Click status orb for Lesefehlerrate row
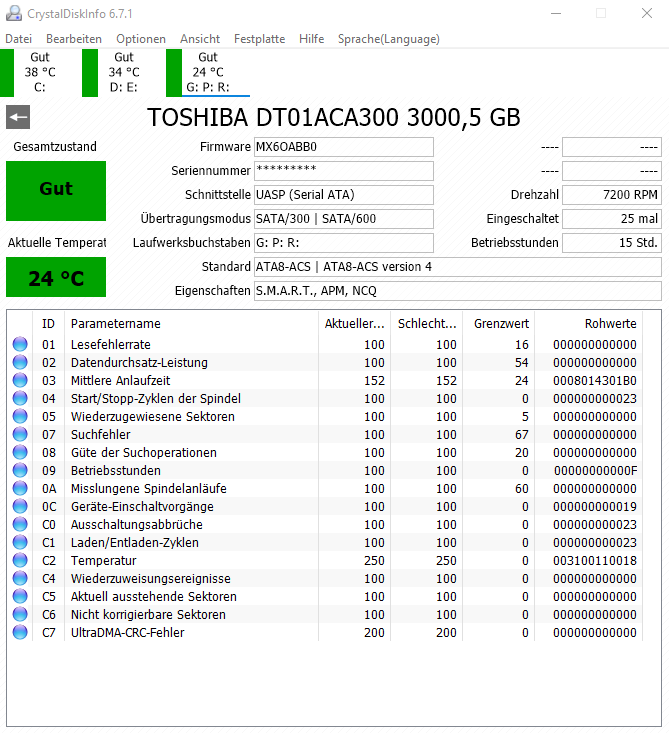Image resolution: width=669 pixels, height=733 pixels. point(20,345)
